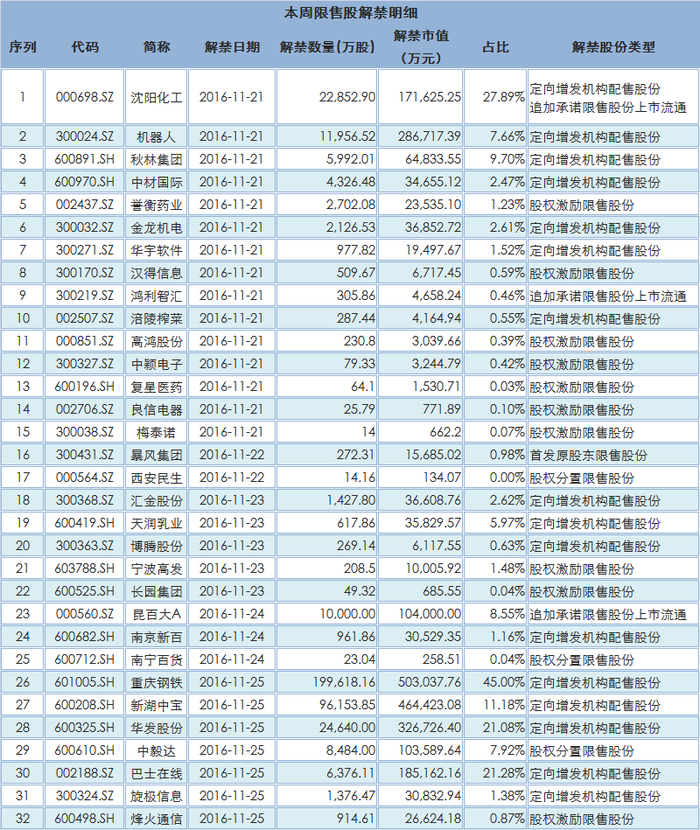Viewport: 700px width, 830px height.
Task: Click the stock name 誉衡药业
Action: 157,205
